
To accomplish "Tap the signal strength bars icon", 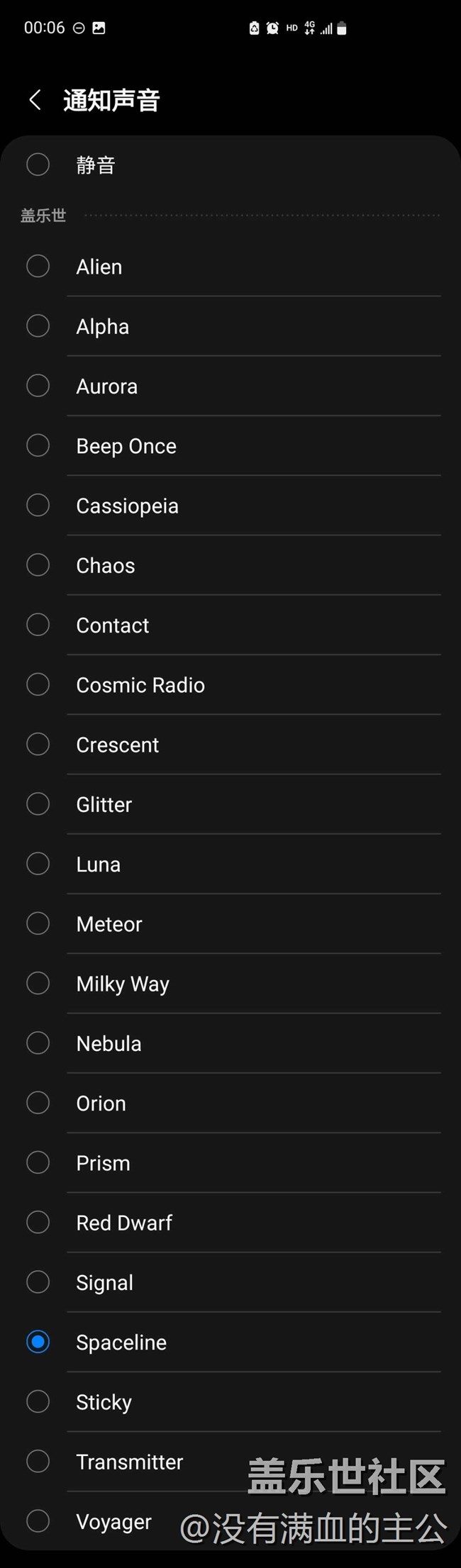I will click(x=326, y=29).
